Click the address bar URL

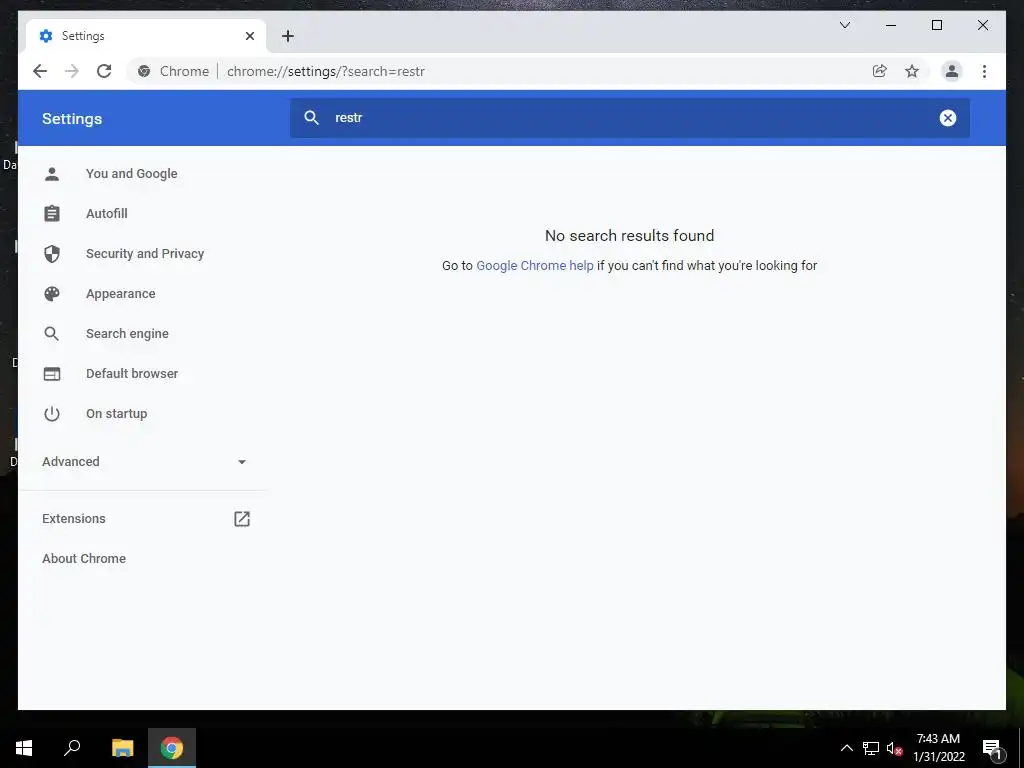[x=326, y=71]
